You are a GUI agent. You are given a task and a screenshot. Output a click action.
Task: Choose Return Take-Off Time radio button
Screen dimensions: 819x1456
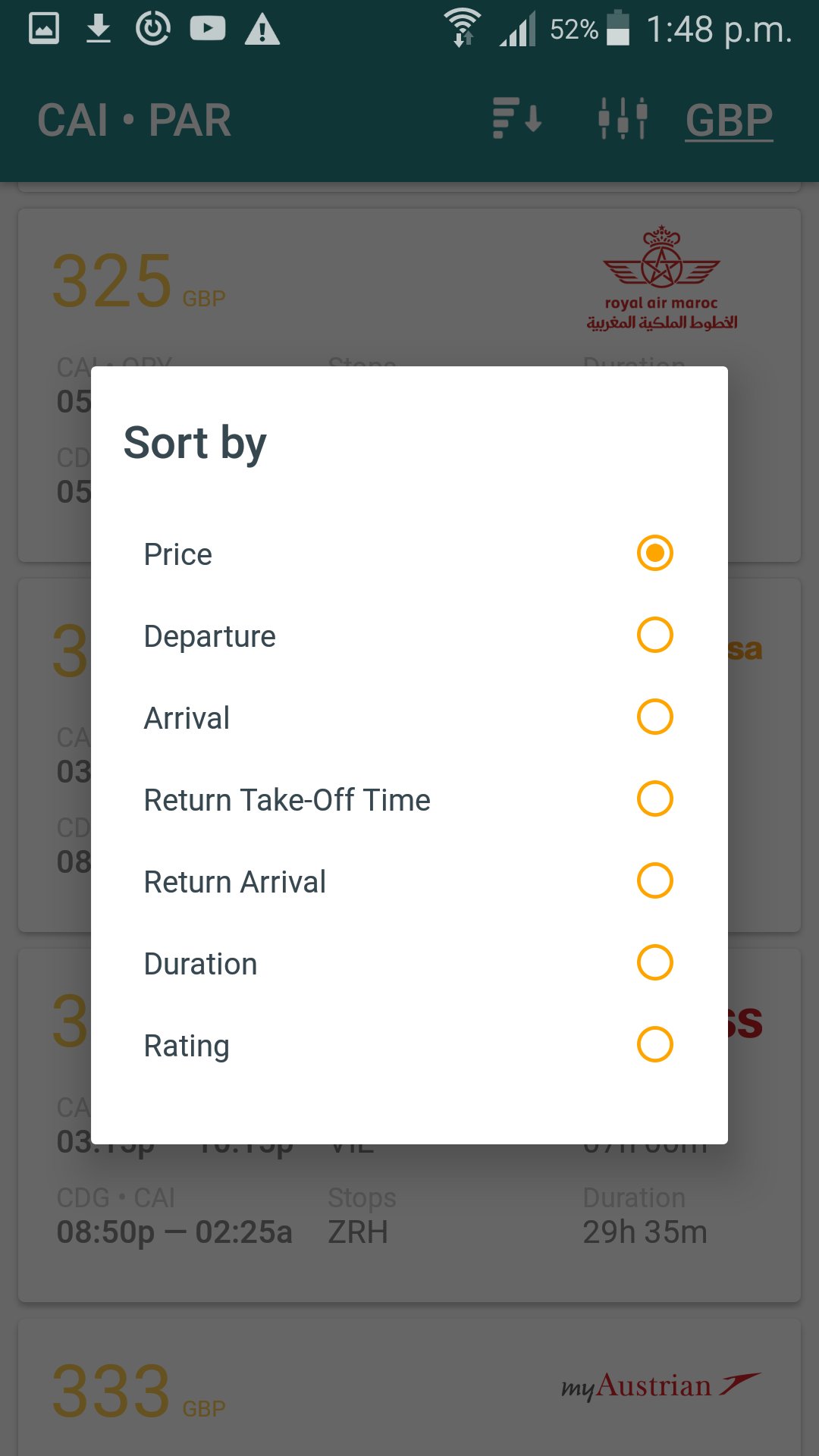pyautogui.click(x=654, y=799)
